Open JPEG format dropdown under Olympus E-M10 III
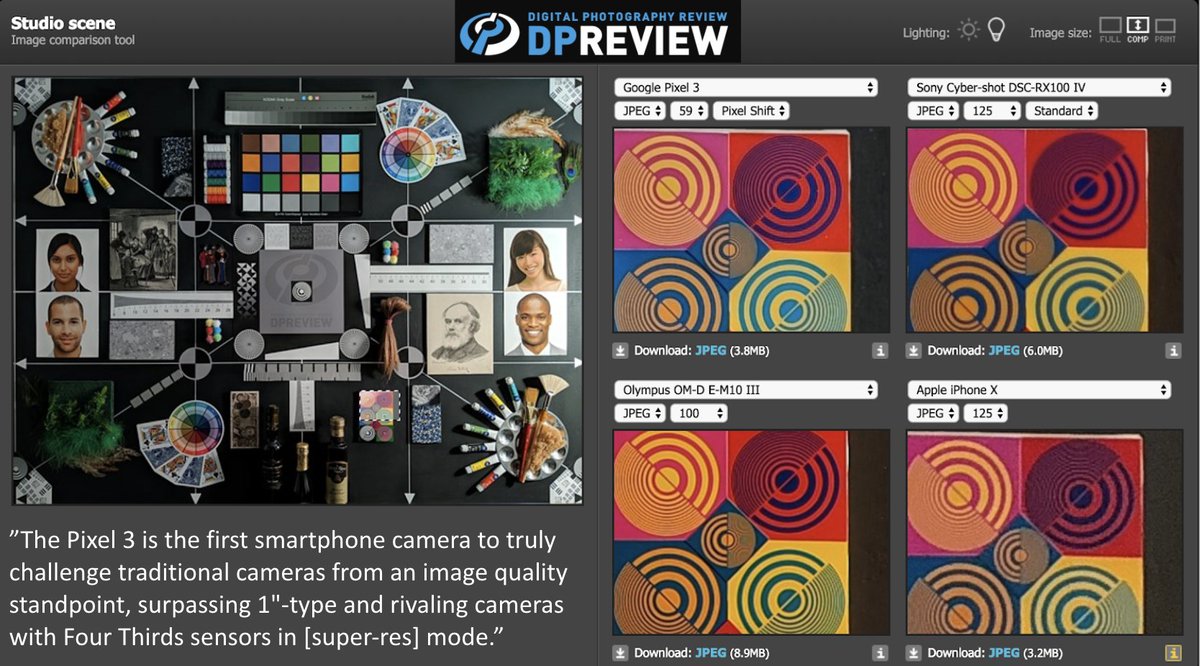The width and height of the screenshot is (1200, 666). point(640,413)
